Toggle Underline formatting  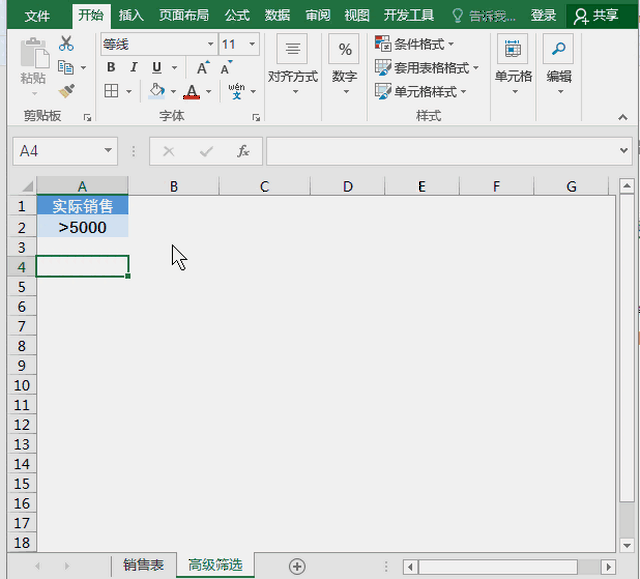click(x=157, y=67)
